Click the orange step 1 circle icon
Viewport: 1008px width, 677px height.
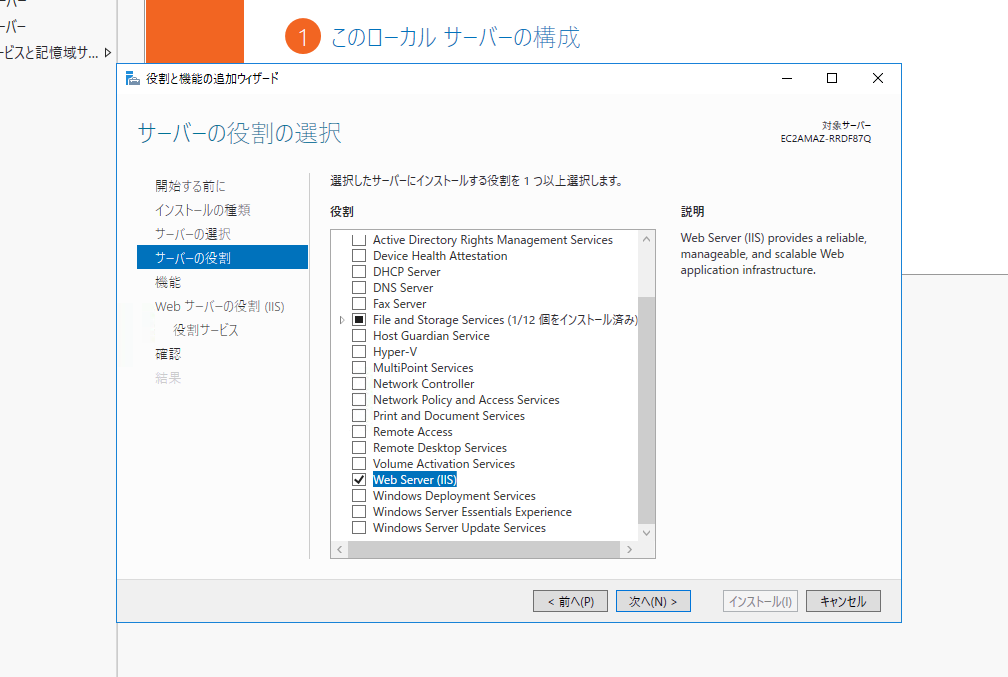click(303, 37)
